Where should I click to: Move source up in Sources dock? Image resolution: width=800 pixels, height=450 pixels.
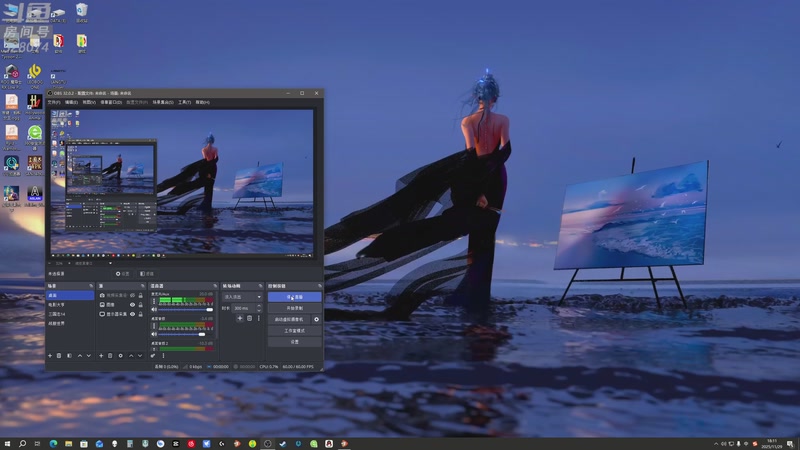tap(131, 356)
